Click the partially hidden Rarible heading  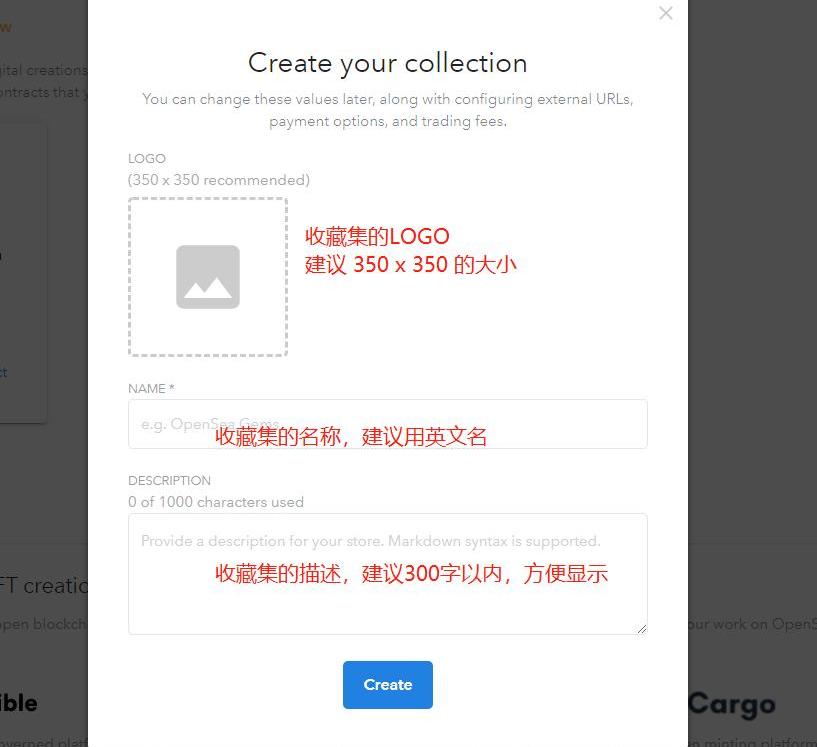(x=19, y=703)
